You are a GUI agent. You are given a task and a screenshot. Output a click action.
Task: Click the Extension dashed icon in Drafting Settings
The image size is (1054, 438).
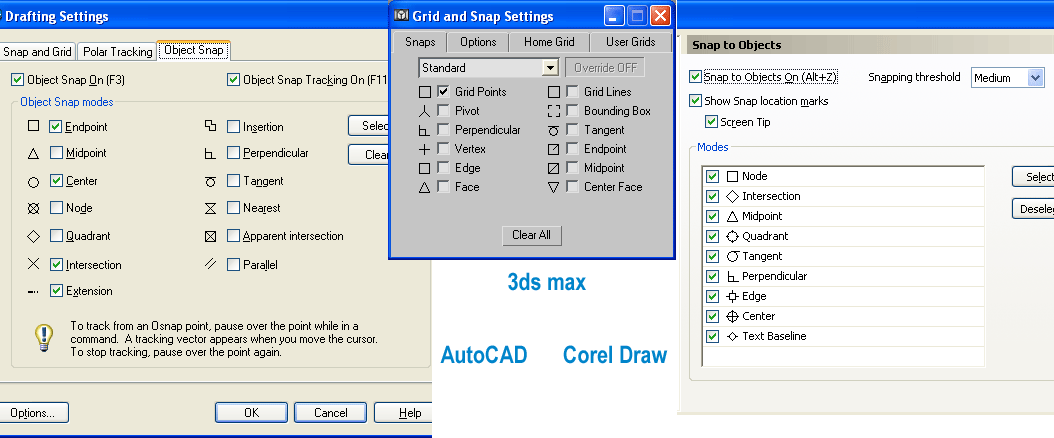coord(34,292)
